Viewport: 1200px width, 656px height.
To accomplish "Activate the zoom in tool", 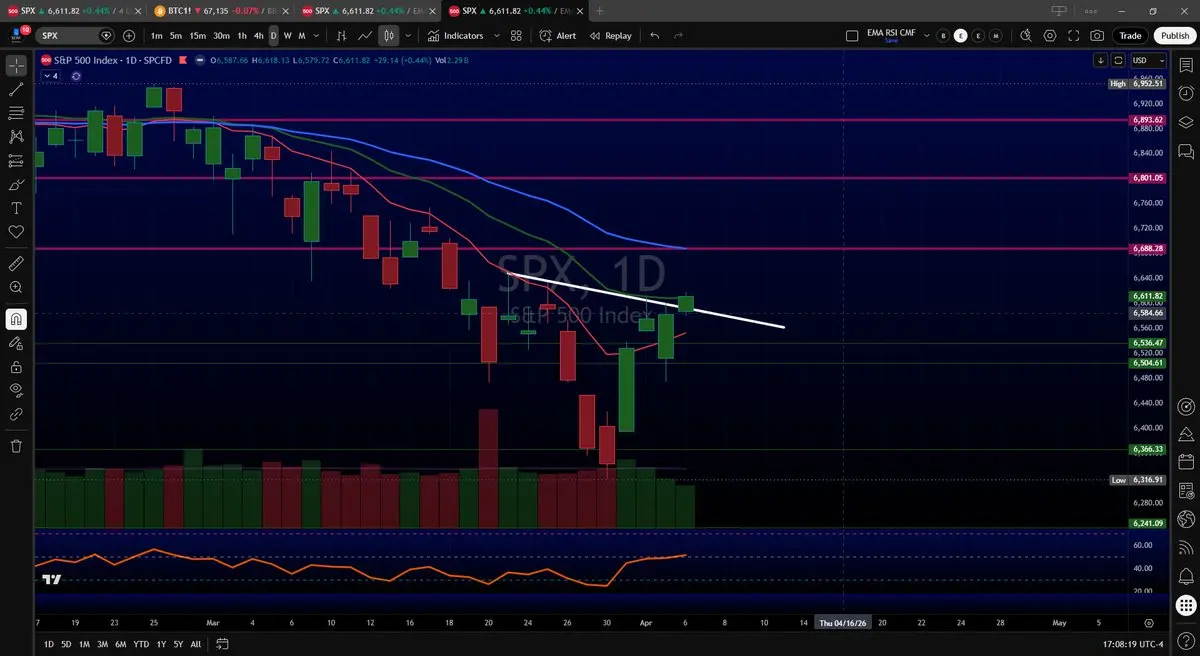I will pyautogui.click(x=16, y=287).
